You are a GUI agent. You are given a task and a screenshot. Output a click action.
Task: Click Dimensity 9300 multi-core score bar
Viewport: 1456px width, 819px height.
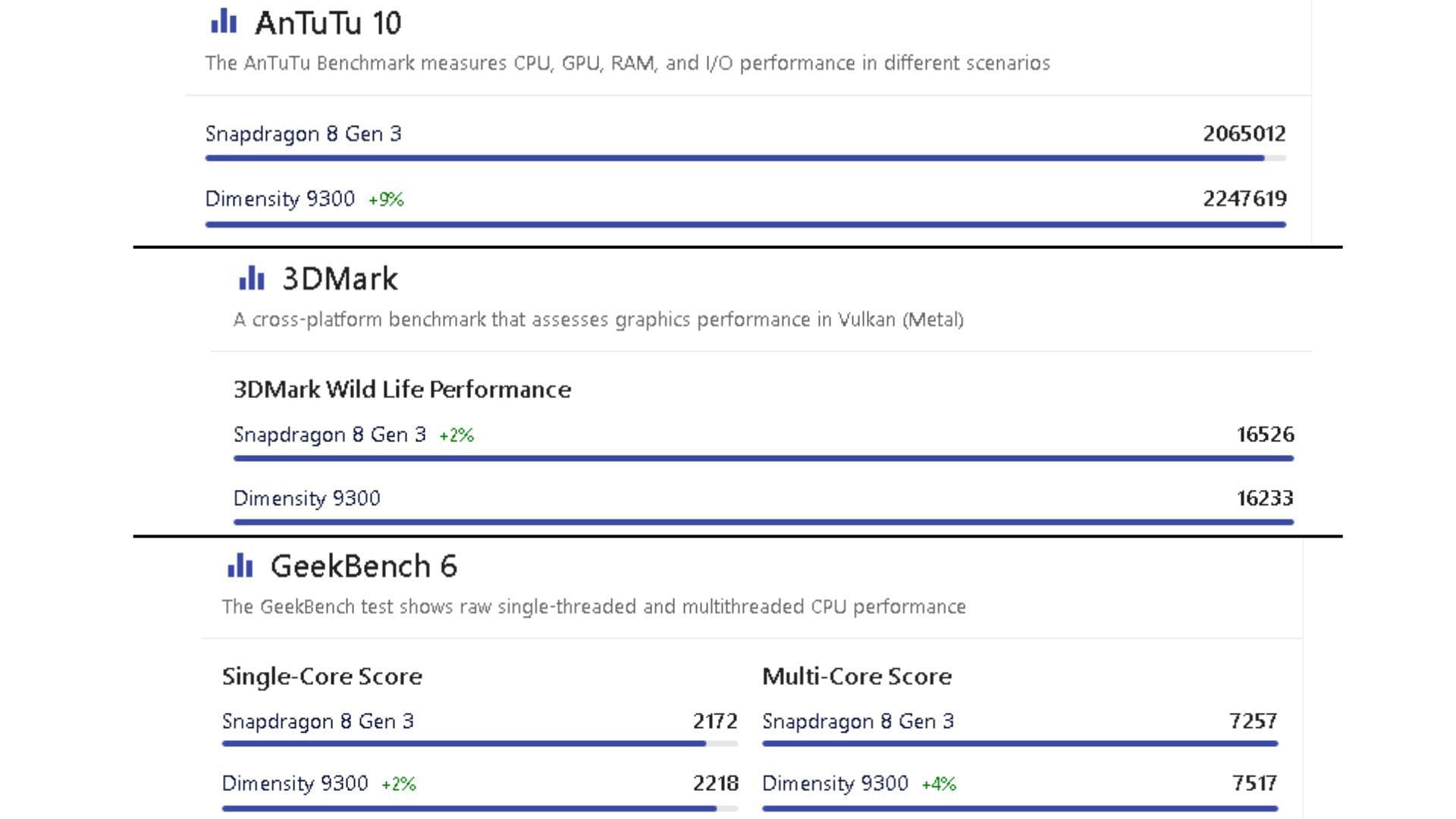pos(1019,808)
